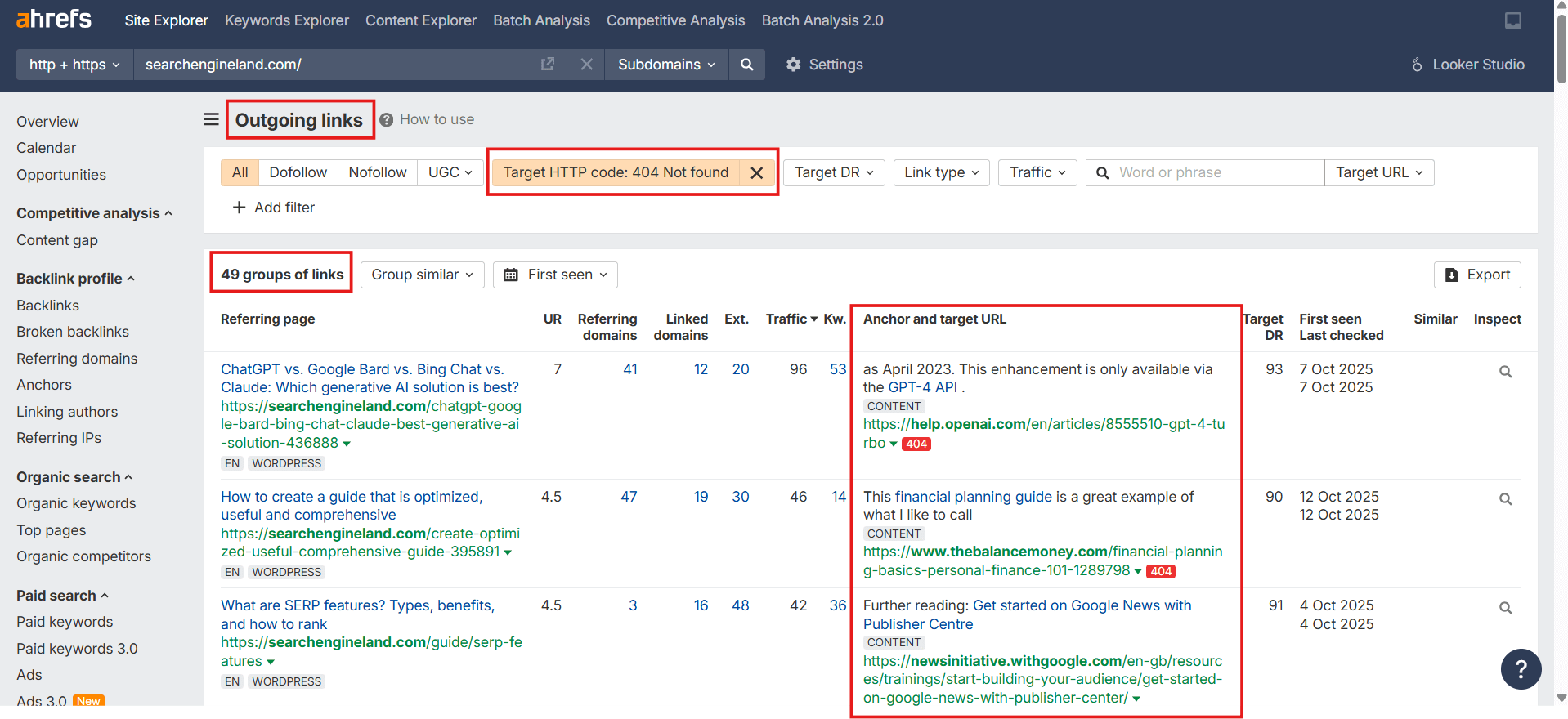This screenshot has width=1568, height=719.
Task: Open the Link type filter dropdown
Action: [x=942, y=172]
